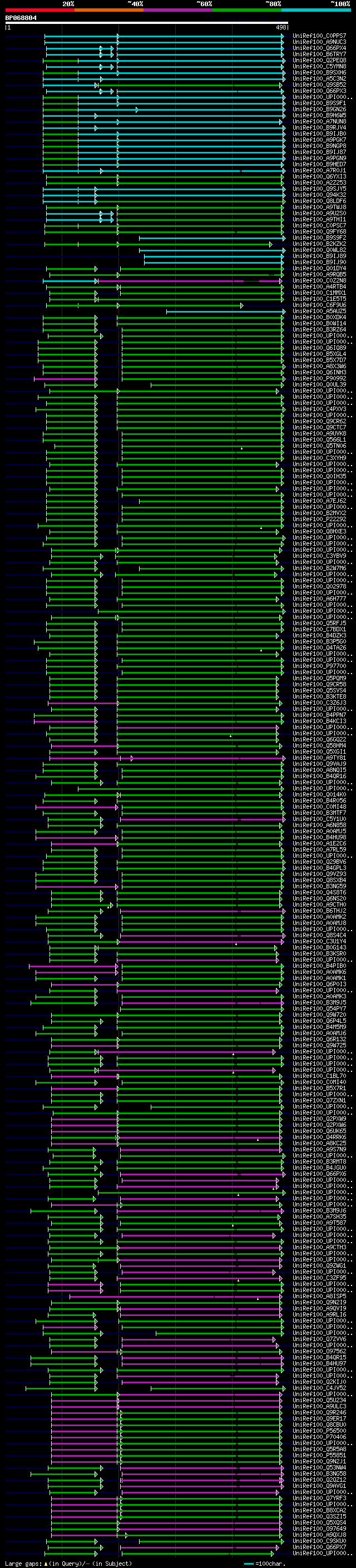The width and height of the screenshot is (356, 1568).
Task: Select the UniRef100_A9THI1 label
Action: point(319,220)
